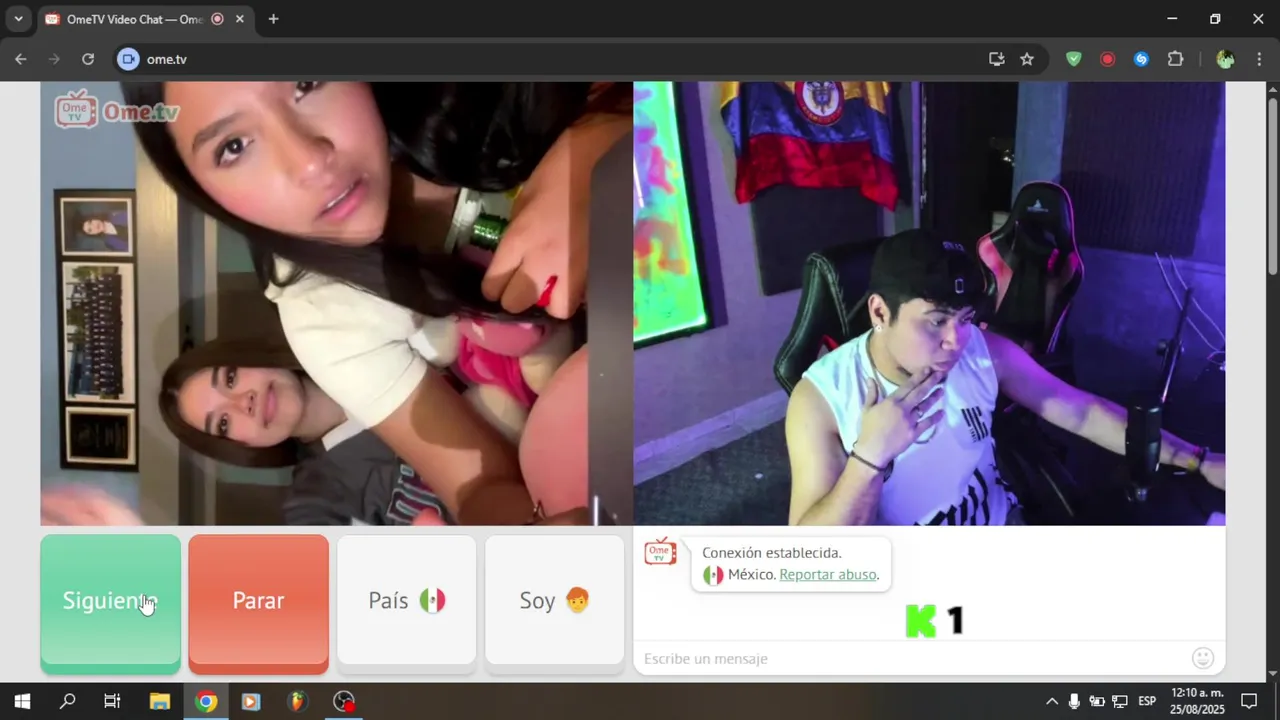Open Task View on the taskbar
Viewport: 1280px width, 720px height.
pos(112,701)
